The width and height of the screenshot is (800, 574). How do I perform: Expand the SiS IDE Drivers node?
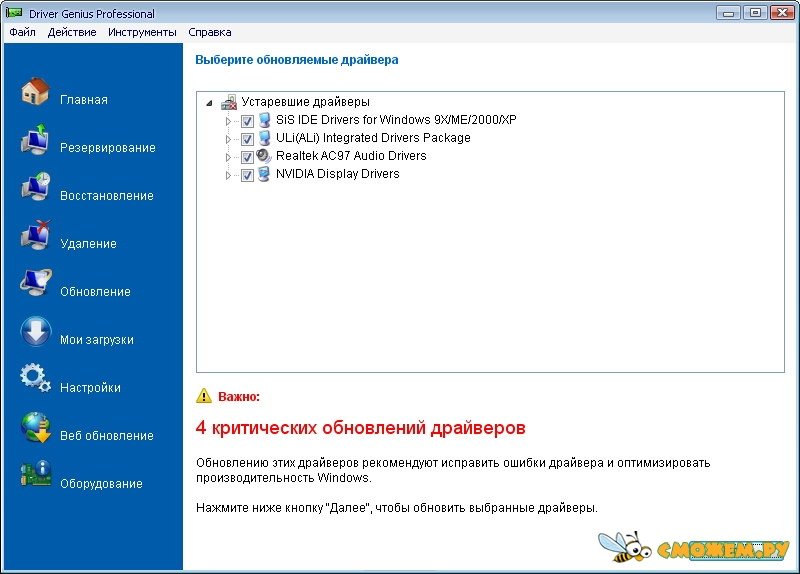[x=228, y=121]
